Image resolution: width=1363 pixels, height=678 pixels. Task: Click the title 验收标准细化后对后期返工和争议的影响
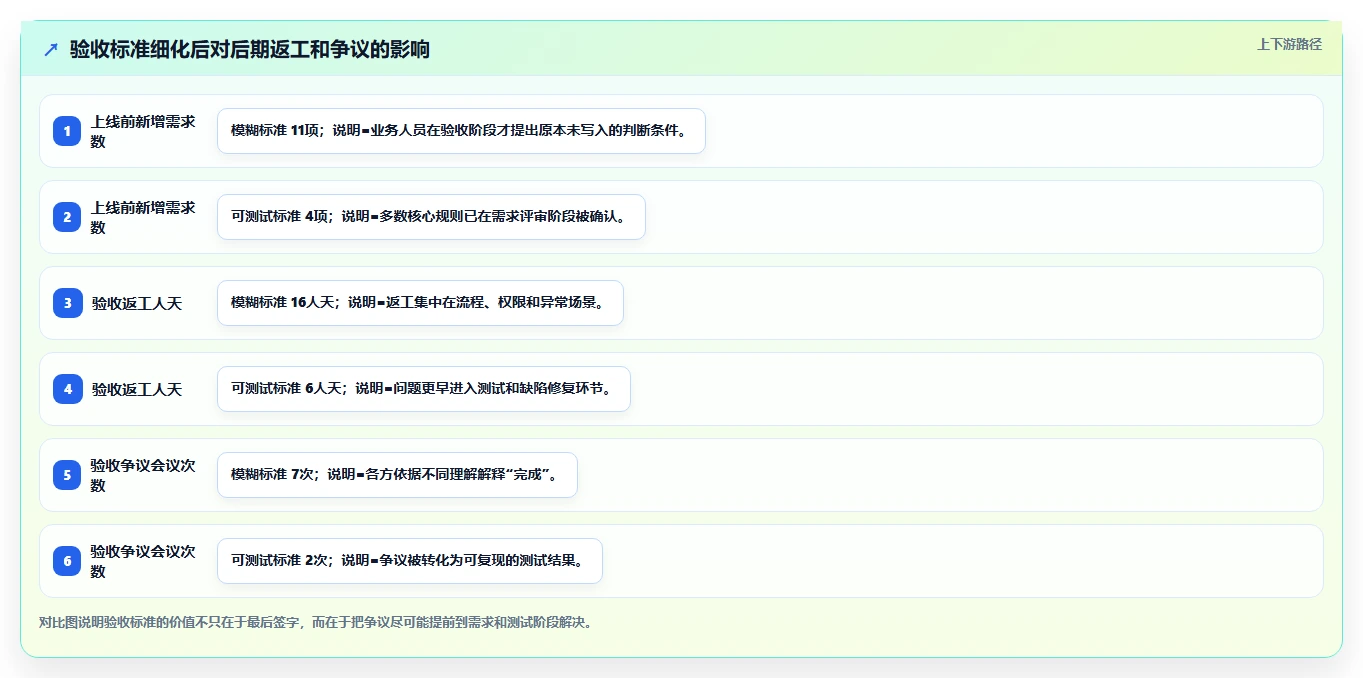point(250,49)
